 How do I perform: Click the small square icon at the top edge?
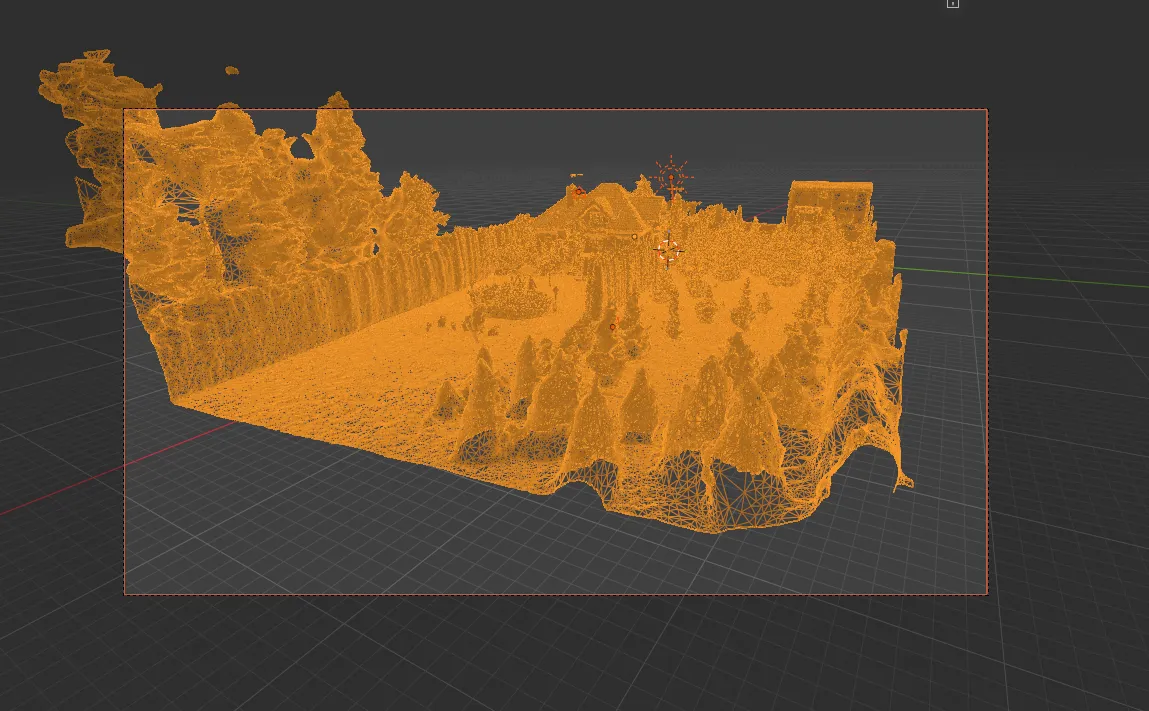tap(953, 4)
